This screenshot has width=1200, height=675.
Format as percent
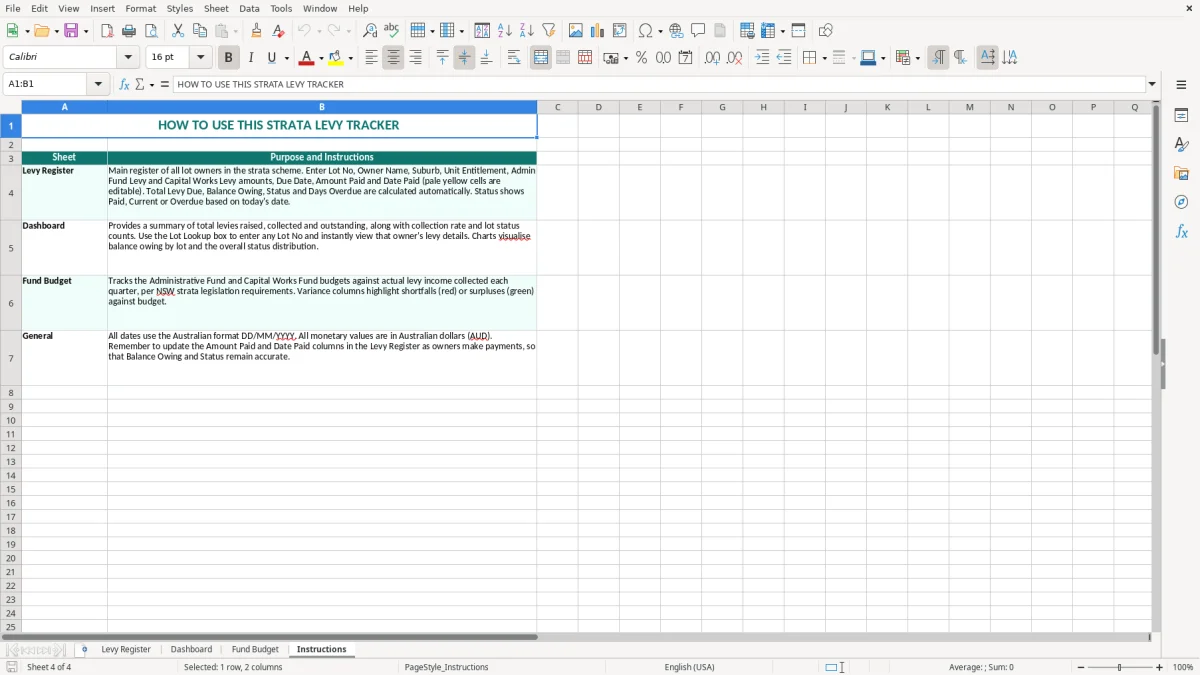click(641, 58)
